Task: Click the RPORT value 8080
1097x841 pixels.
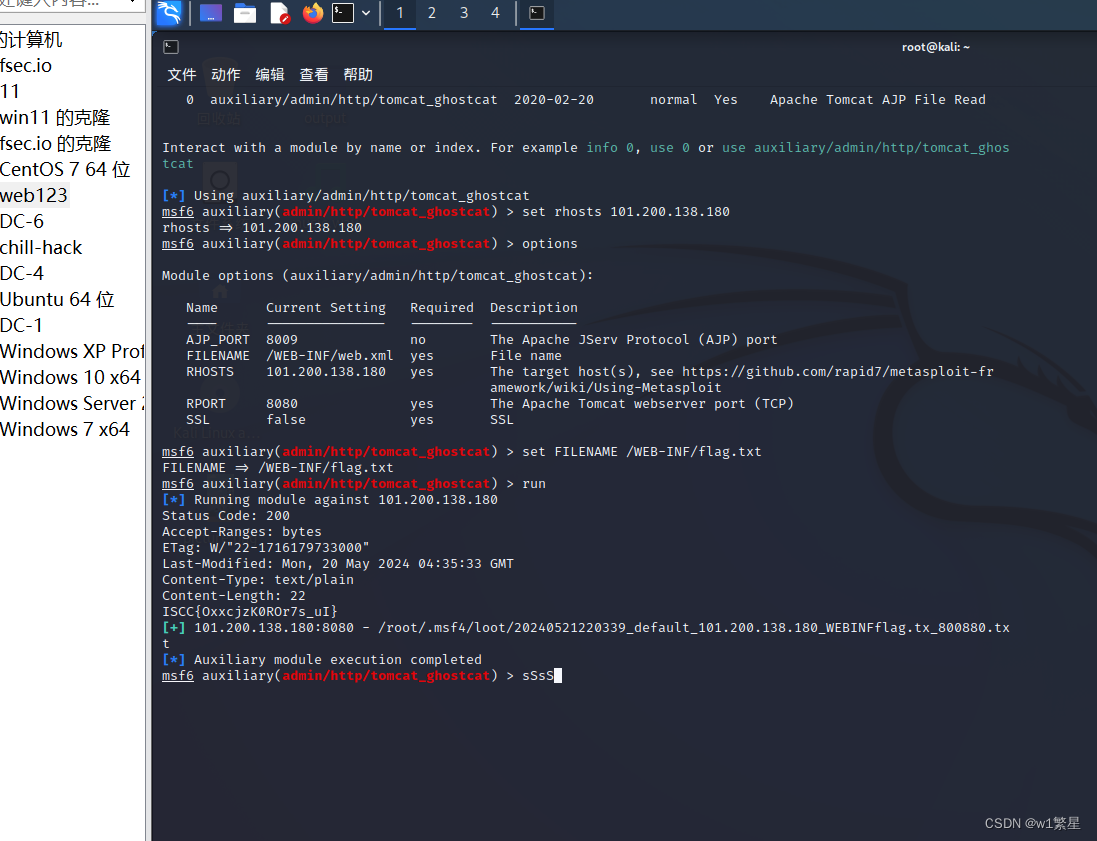Action: point(282,404)
